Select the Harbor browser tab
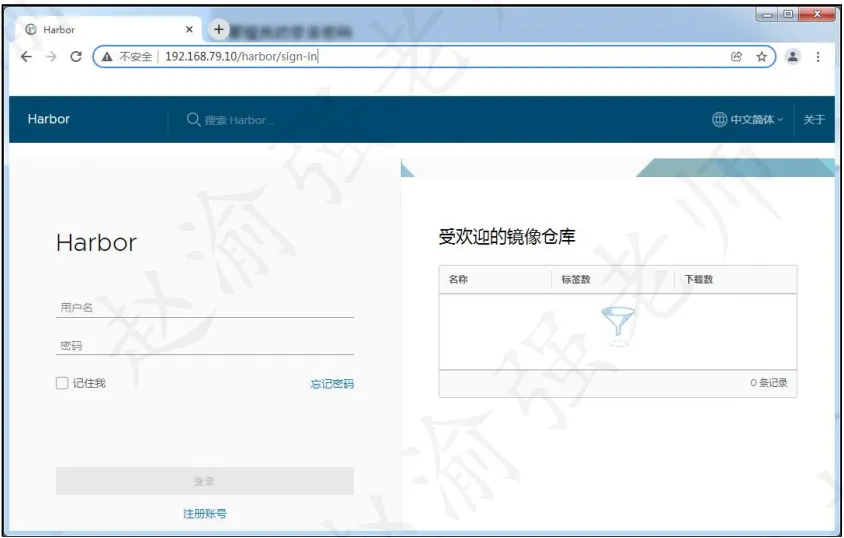This screenshot has width=844, height=538. (109, 29)
